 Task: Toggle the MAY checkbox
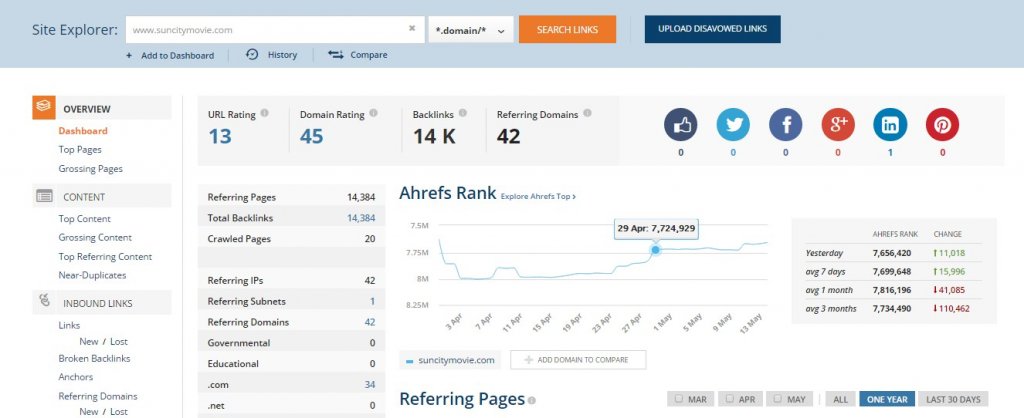[x=778, y=398]
